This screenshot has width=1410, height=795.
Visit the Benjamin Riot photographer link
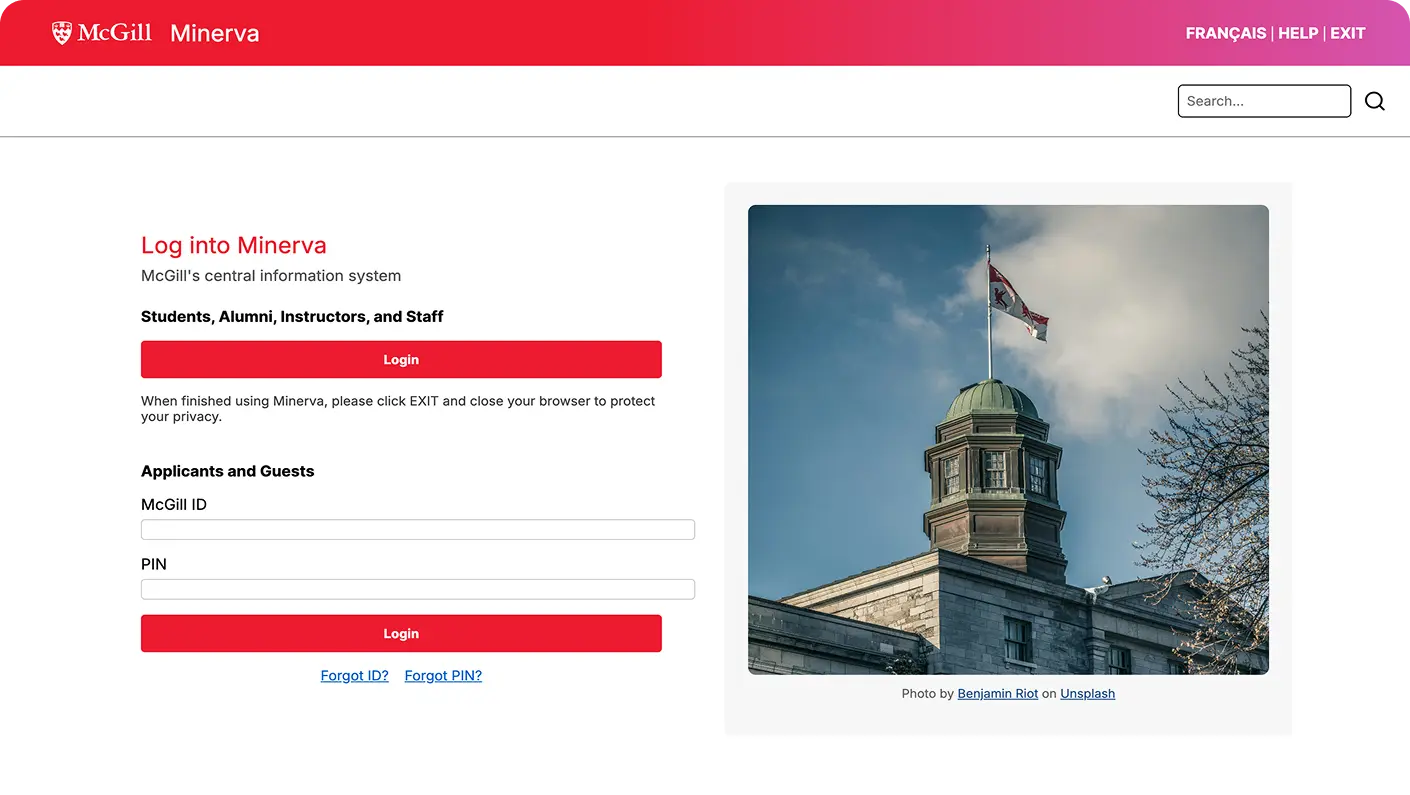(997, 694)
